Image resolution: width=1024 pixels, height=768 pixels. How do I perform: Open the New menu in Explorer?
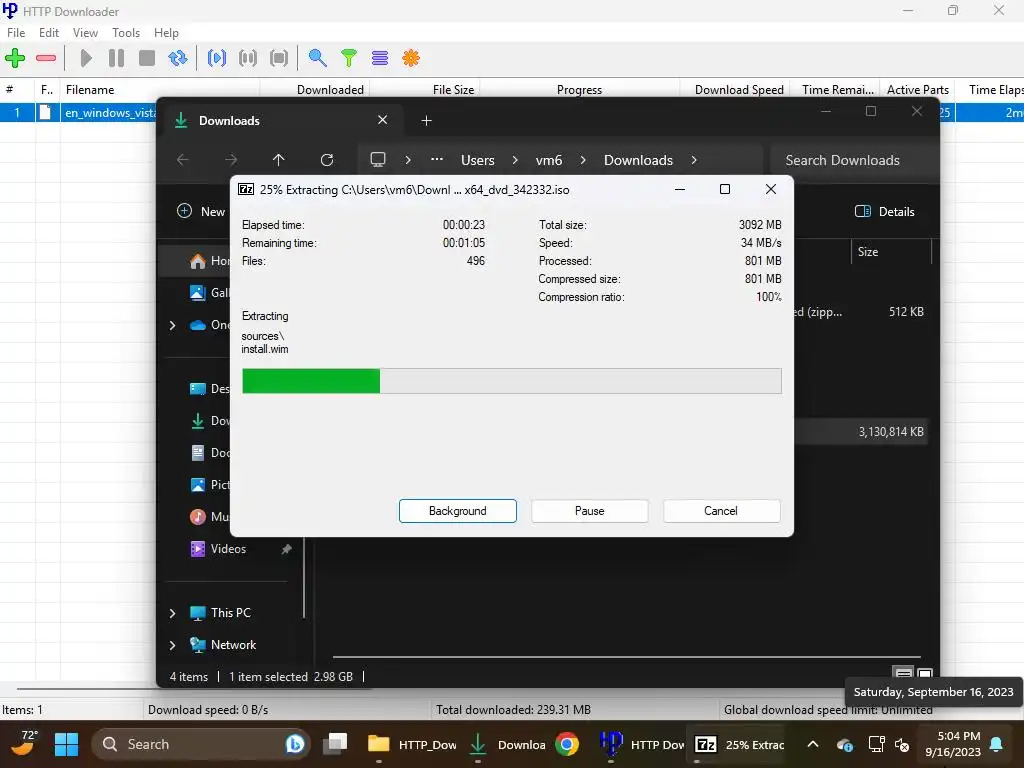tap(201, 211)
